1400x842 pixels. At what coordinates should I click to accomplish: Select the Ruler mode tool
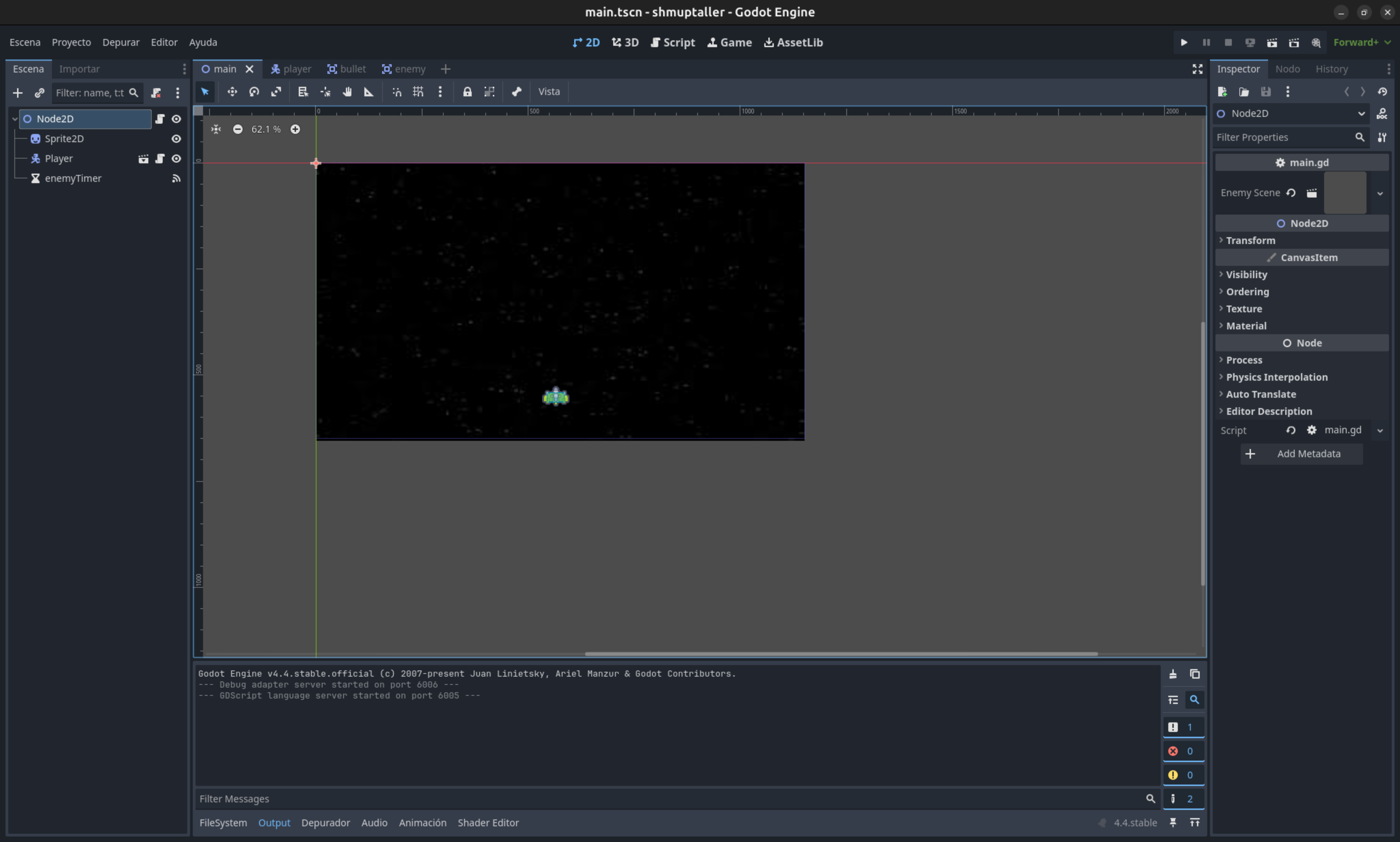[369, 92]
